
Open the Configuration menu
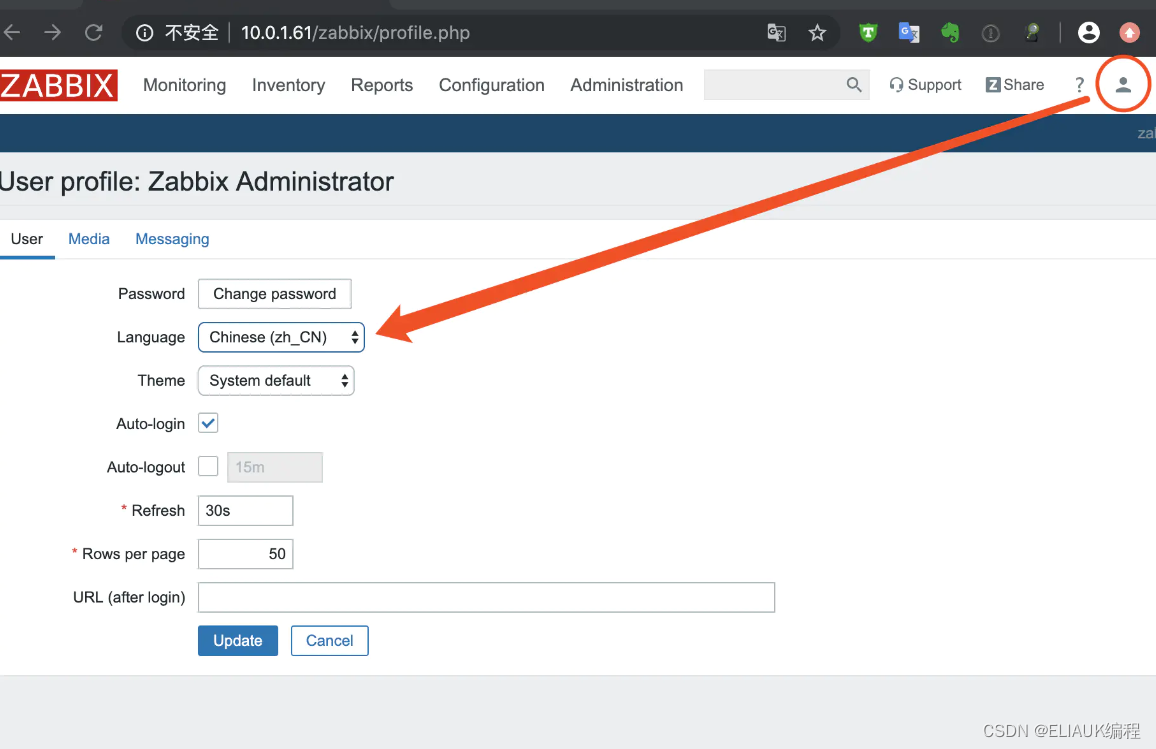492,85
